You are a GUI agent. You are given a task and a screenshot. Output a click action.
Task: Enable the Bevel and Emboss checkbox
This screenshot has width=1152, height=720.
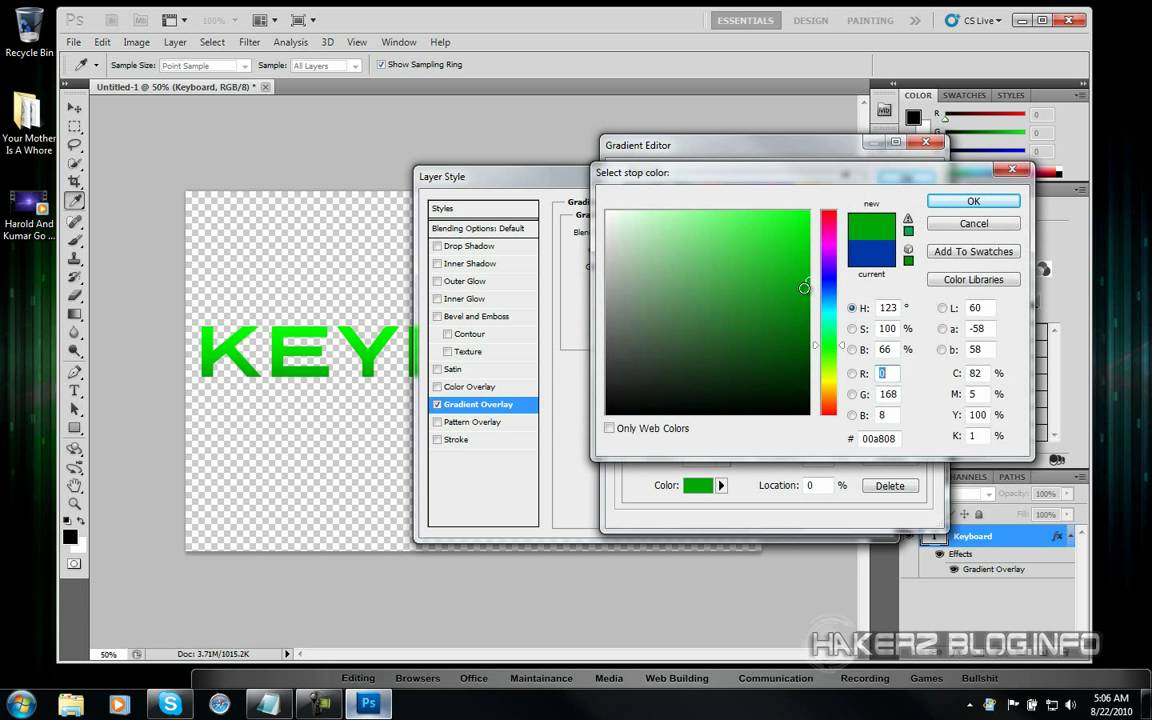click(437, 317)
